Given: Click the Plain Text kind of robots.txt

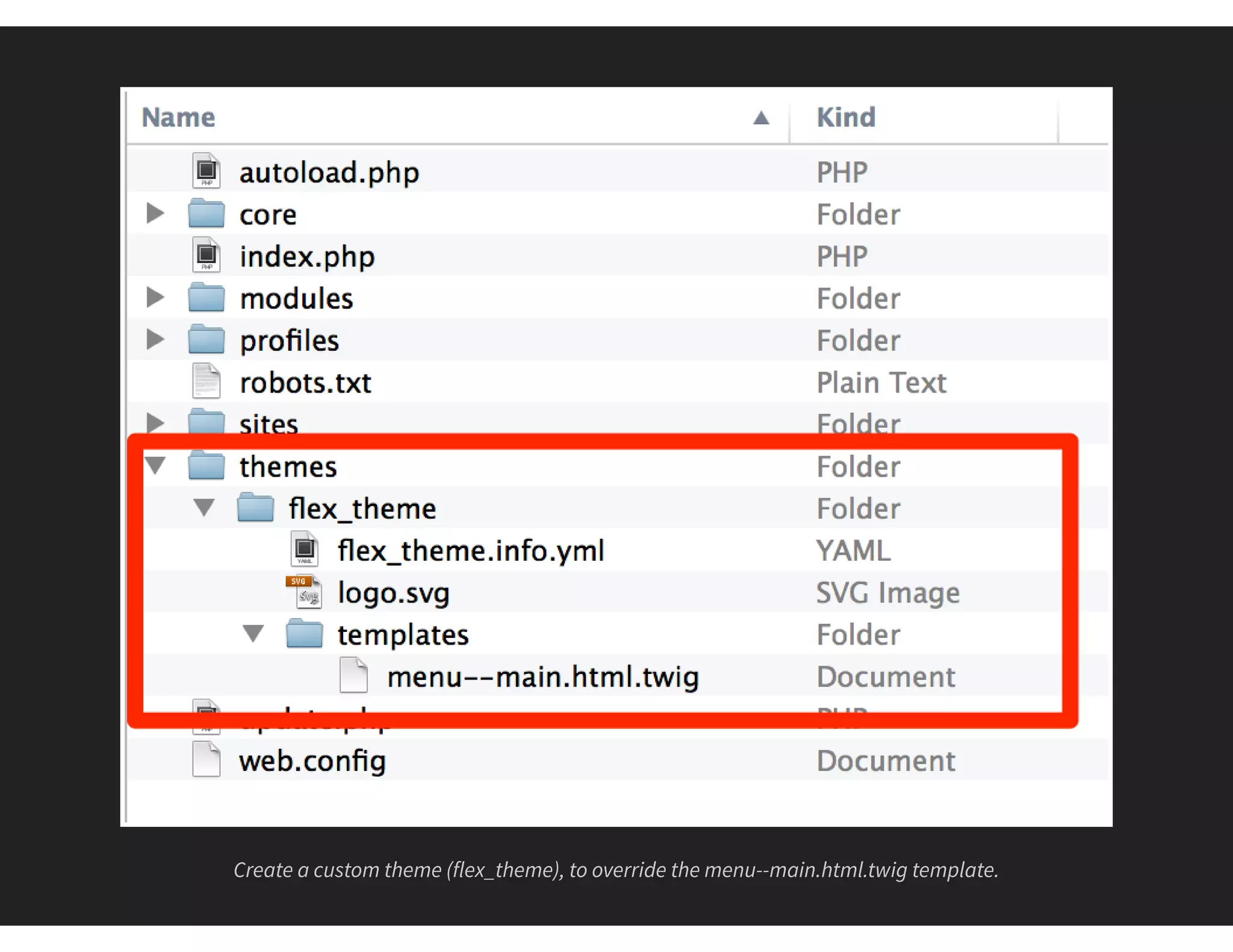Looking at the screenshot, I should (881, 383).
